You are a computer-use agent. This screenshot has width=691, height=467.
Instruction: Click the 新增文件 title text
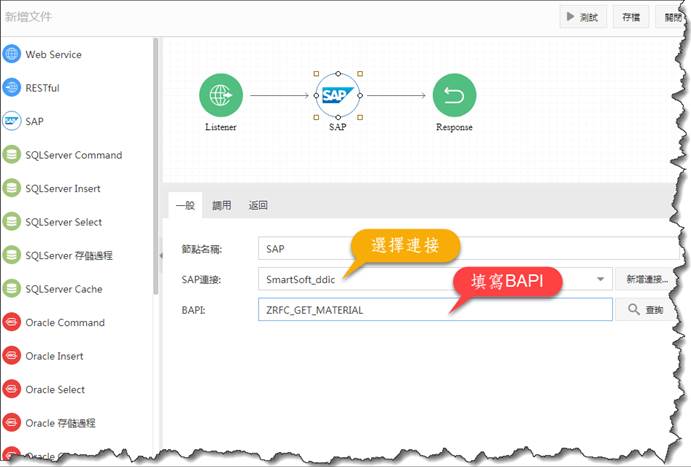[x=28, y=17]
